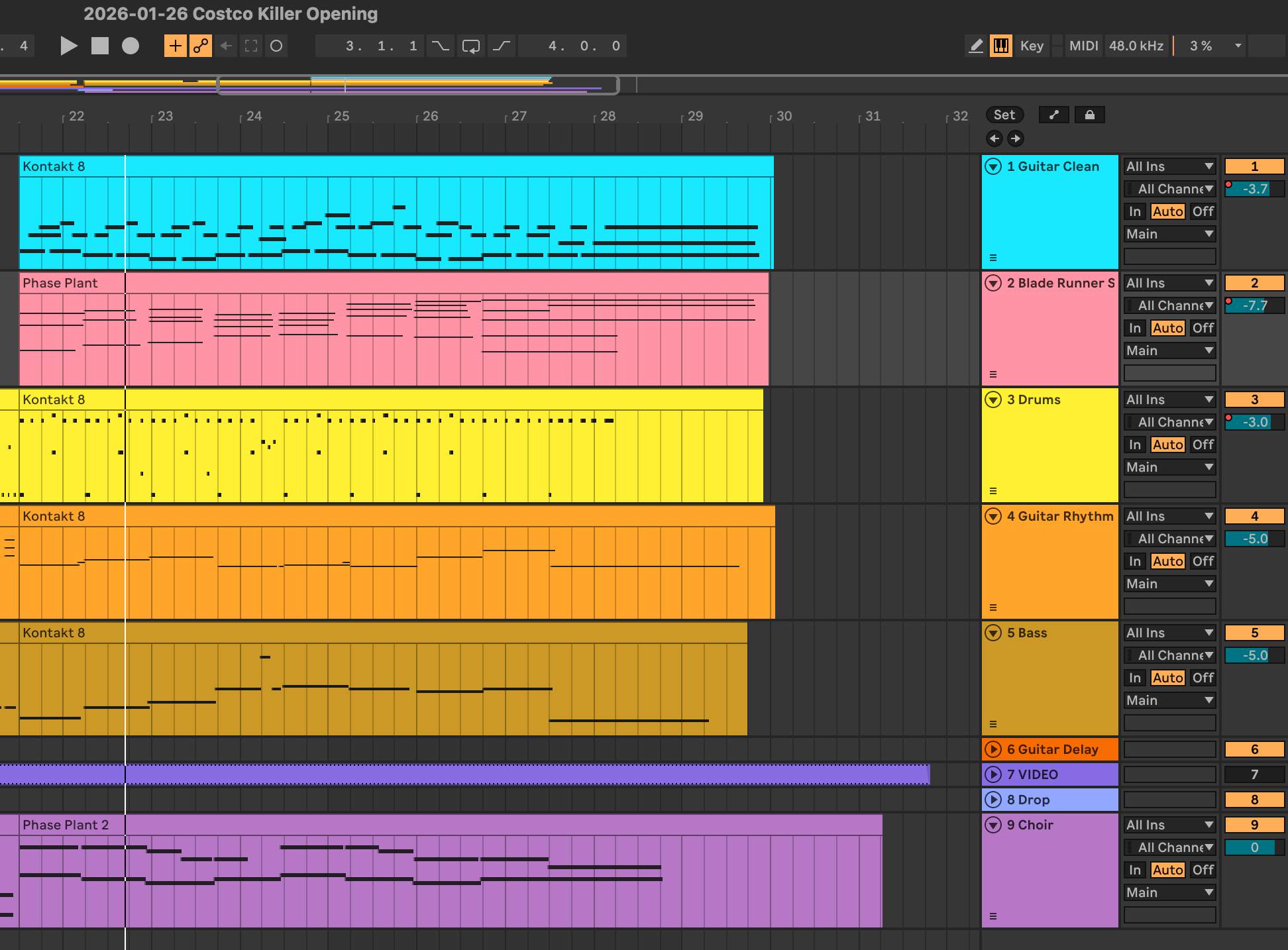Click the Play button in transport

[x=68, y=46]
